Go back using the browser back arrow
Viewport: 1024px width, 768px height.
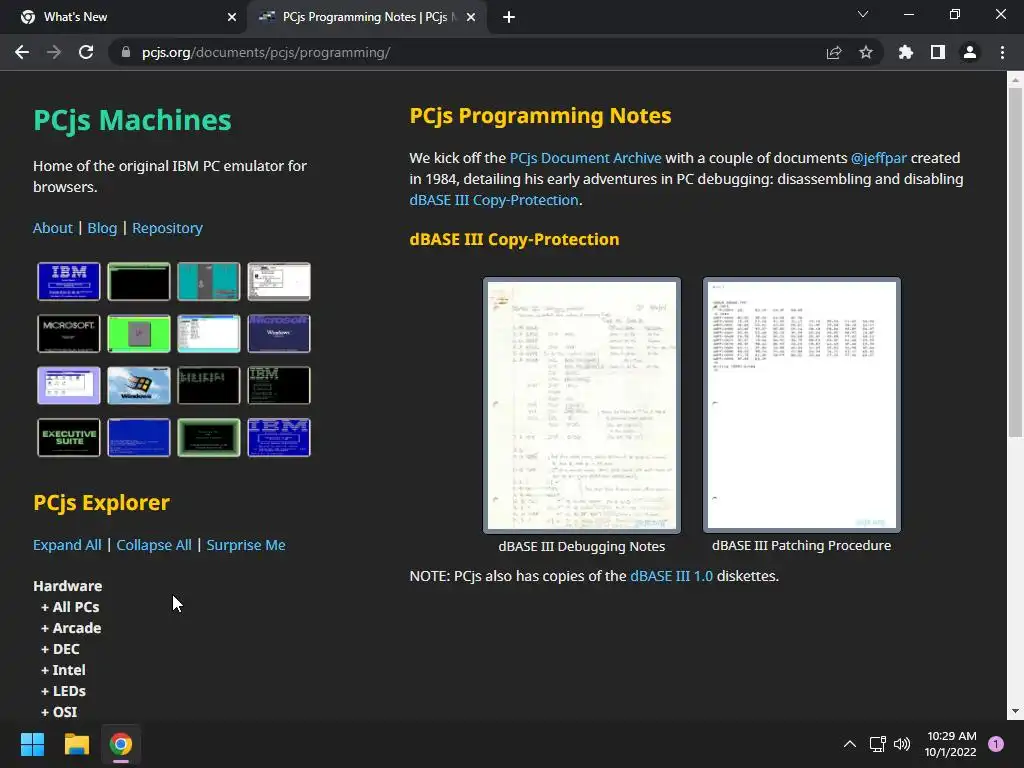tap(22, 52)
